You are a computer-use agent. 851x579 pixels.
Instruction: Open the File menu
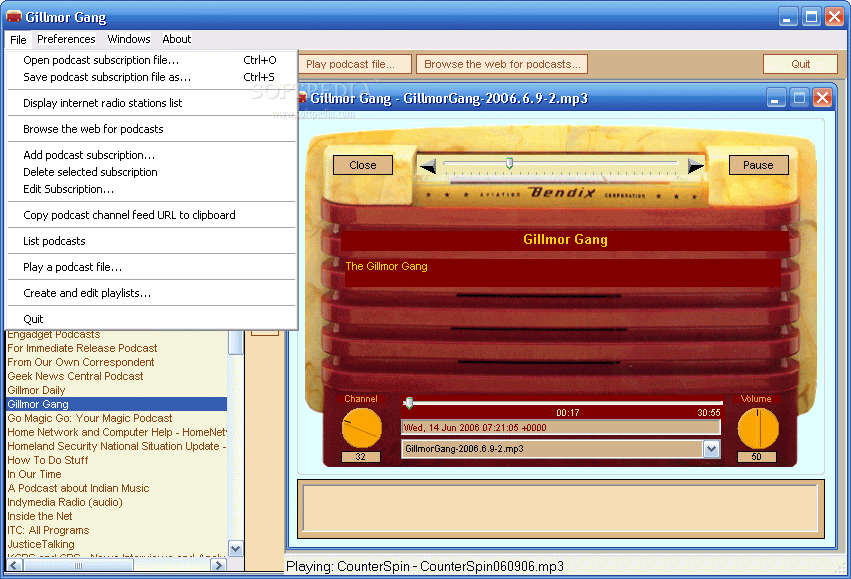click(x=18, y=39)
